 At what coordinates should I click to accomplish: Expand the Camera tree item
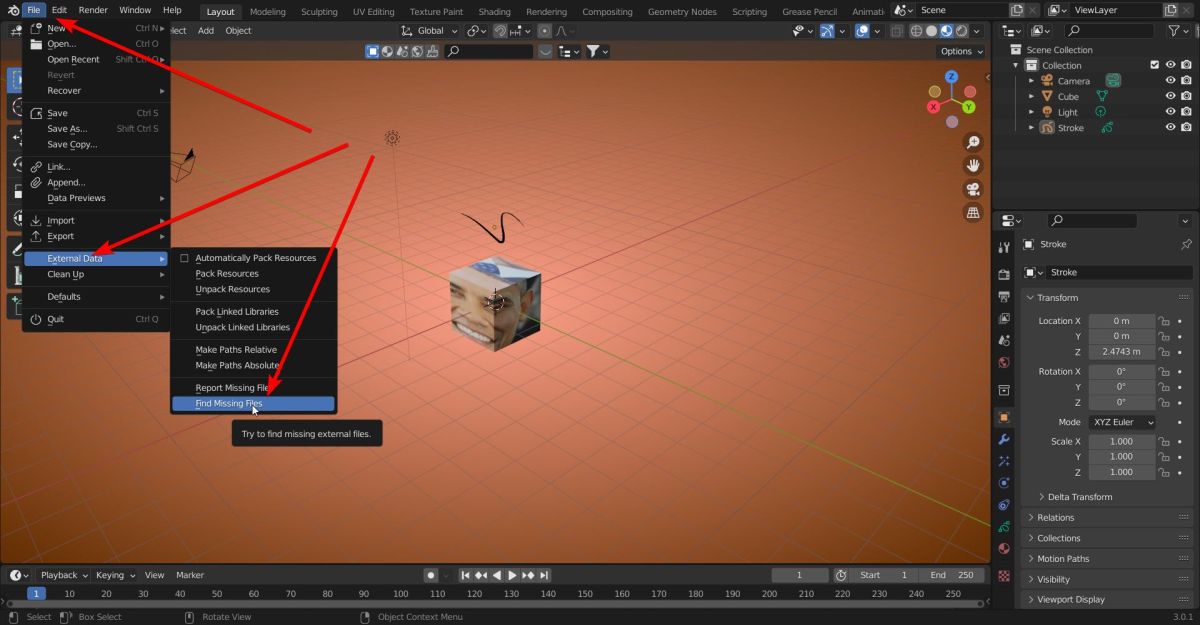point(1032,81)
